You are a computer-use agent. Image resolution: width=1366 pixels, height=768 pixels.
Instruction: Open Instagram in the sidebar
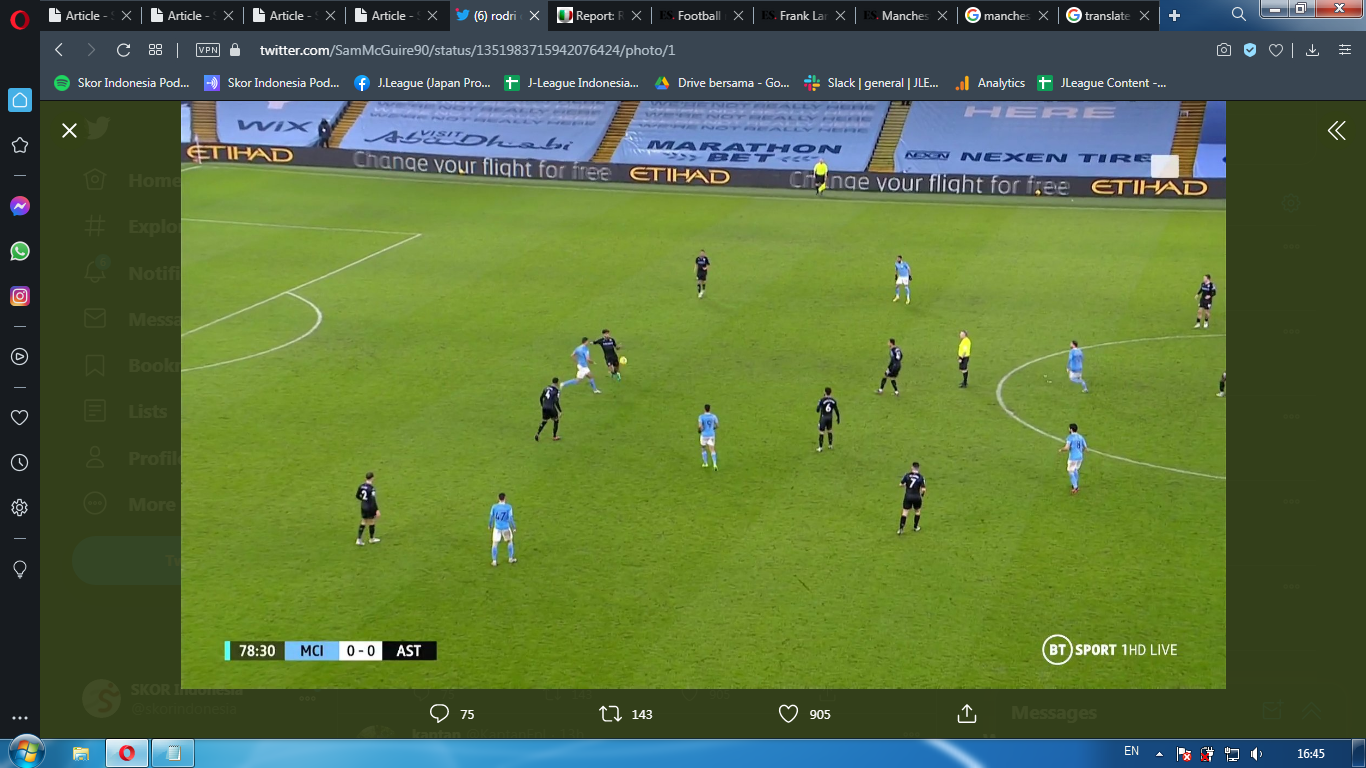tap(20, 296)
